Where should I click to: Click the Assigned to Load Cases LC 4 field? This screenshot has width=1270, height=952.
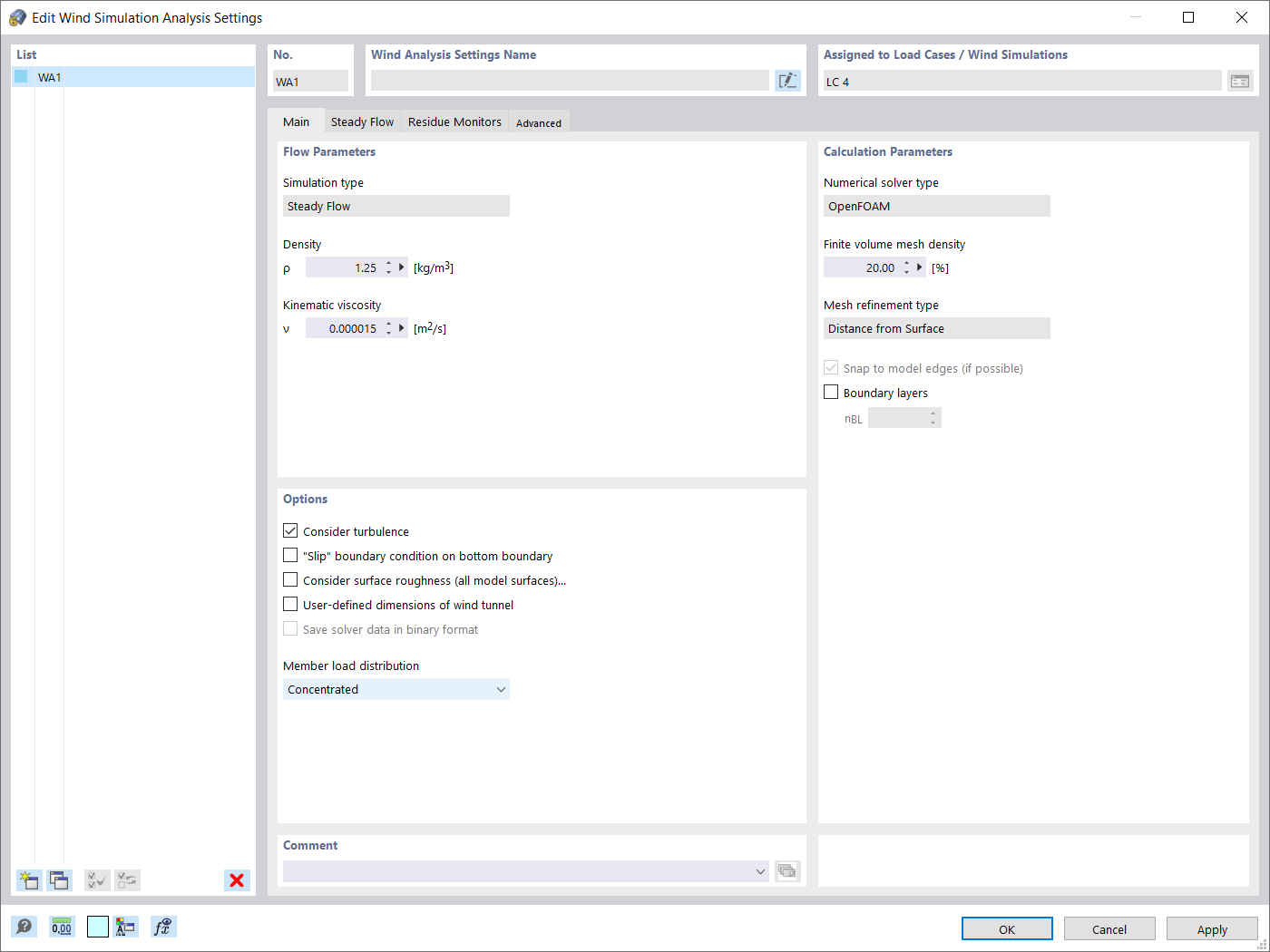coord(1022,81)
